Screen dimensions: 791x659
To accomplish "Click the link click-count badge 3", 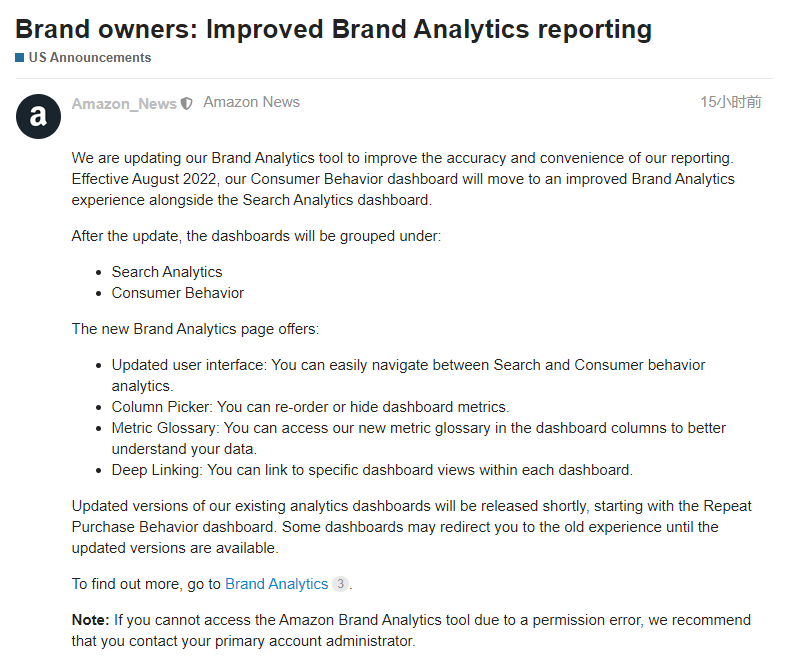I will point(341,584).
